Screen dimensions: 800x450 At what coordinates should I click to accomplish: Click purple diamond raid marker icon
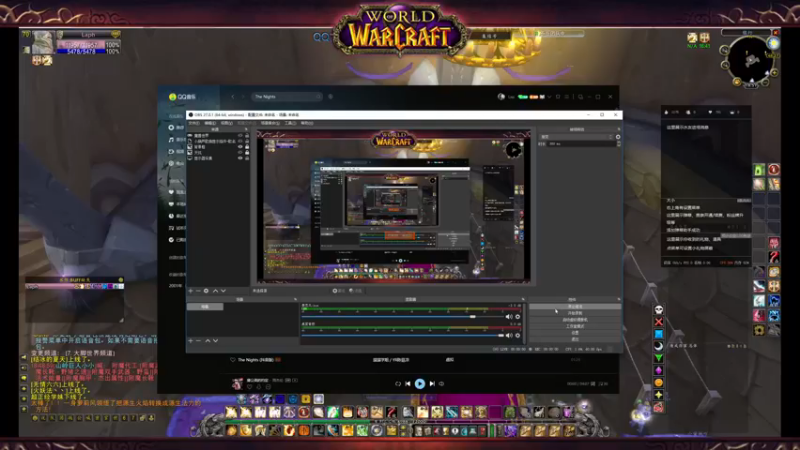click(659, 370)
